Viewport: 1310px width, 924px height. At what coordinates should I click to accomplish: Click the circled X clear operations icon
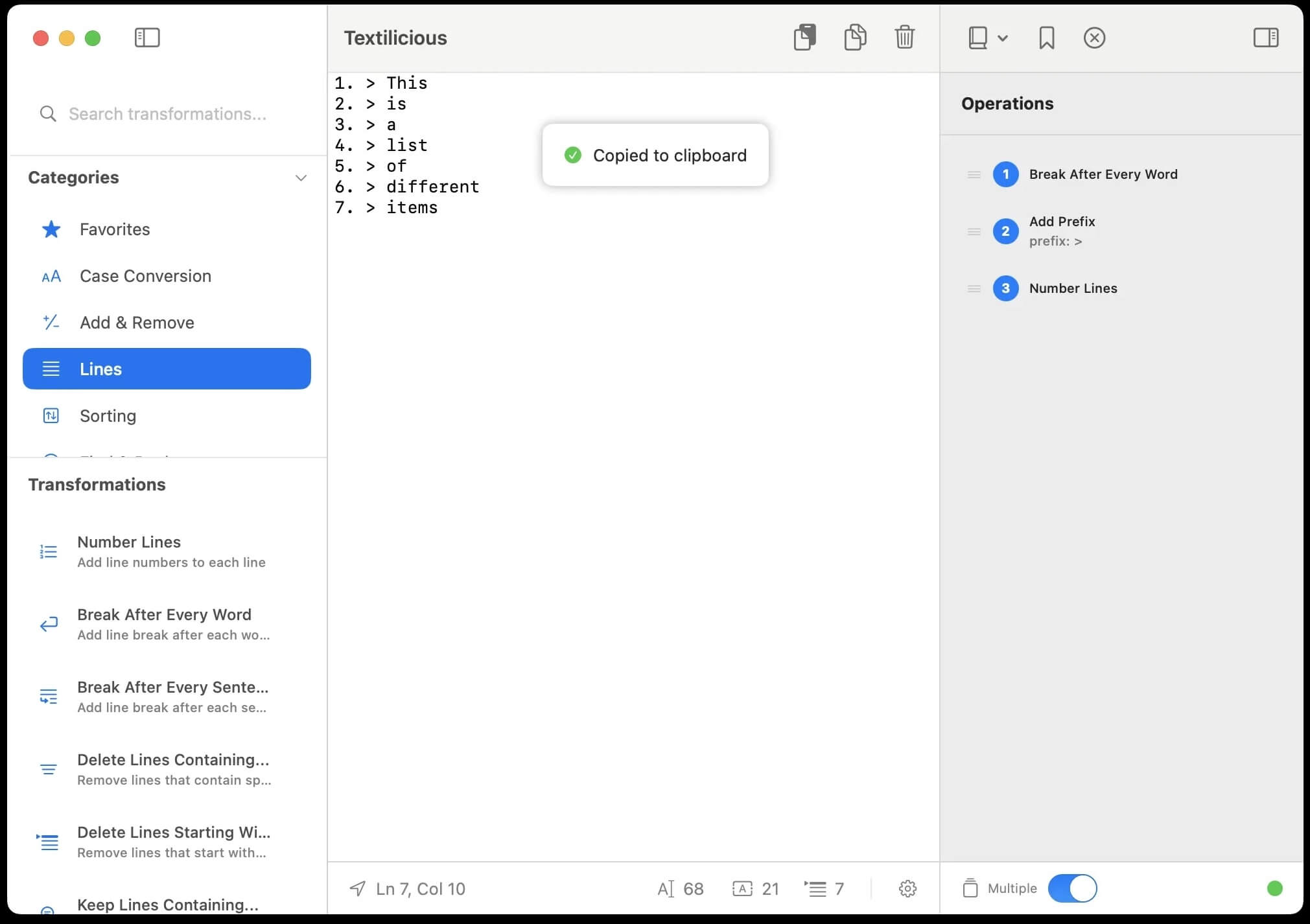[x=1094, y=38]
